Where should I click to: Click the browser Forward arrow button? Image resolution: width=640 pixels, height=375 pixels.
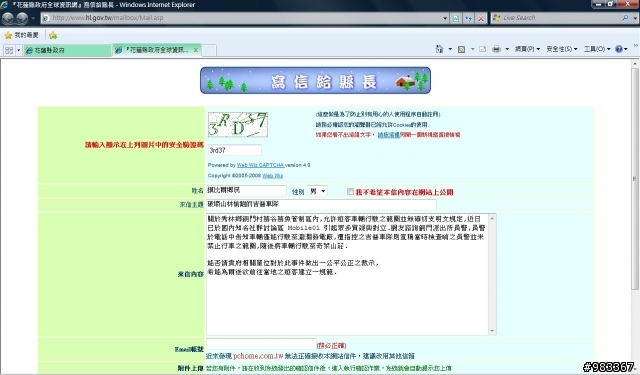click(22, 18)
